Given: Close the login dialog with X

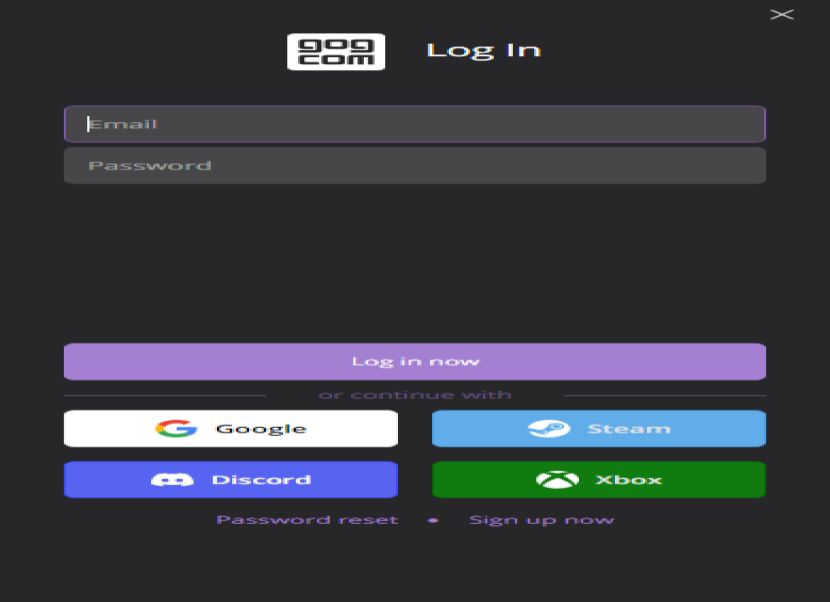Looking at the screenshot, I should pos(782,14).
